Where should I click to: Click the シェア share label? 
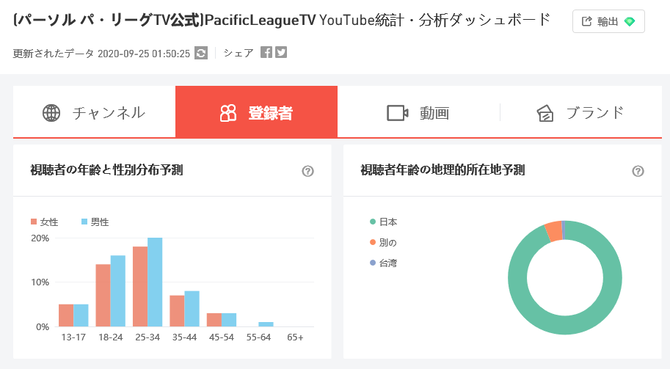[238, 53]
